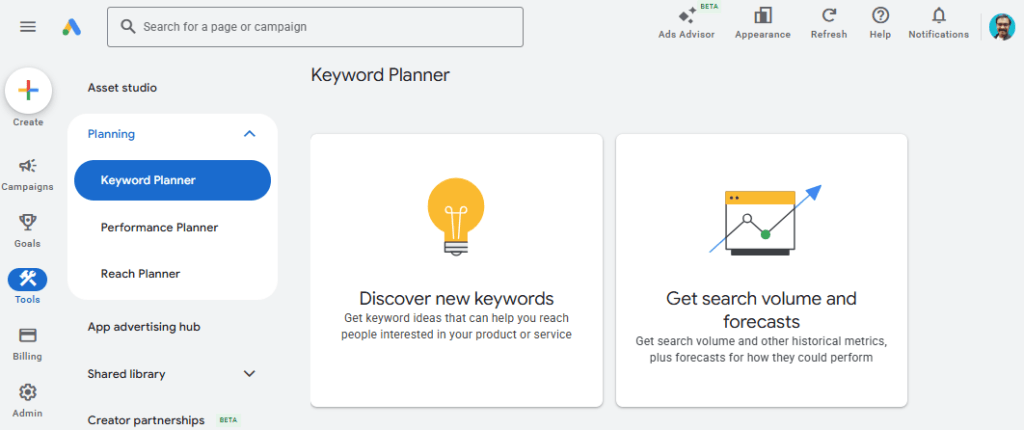Open the hamburger main menu

(28, 27)
